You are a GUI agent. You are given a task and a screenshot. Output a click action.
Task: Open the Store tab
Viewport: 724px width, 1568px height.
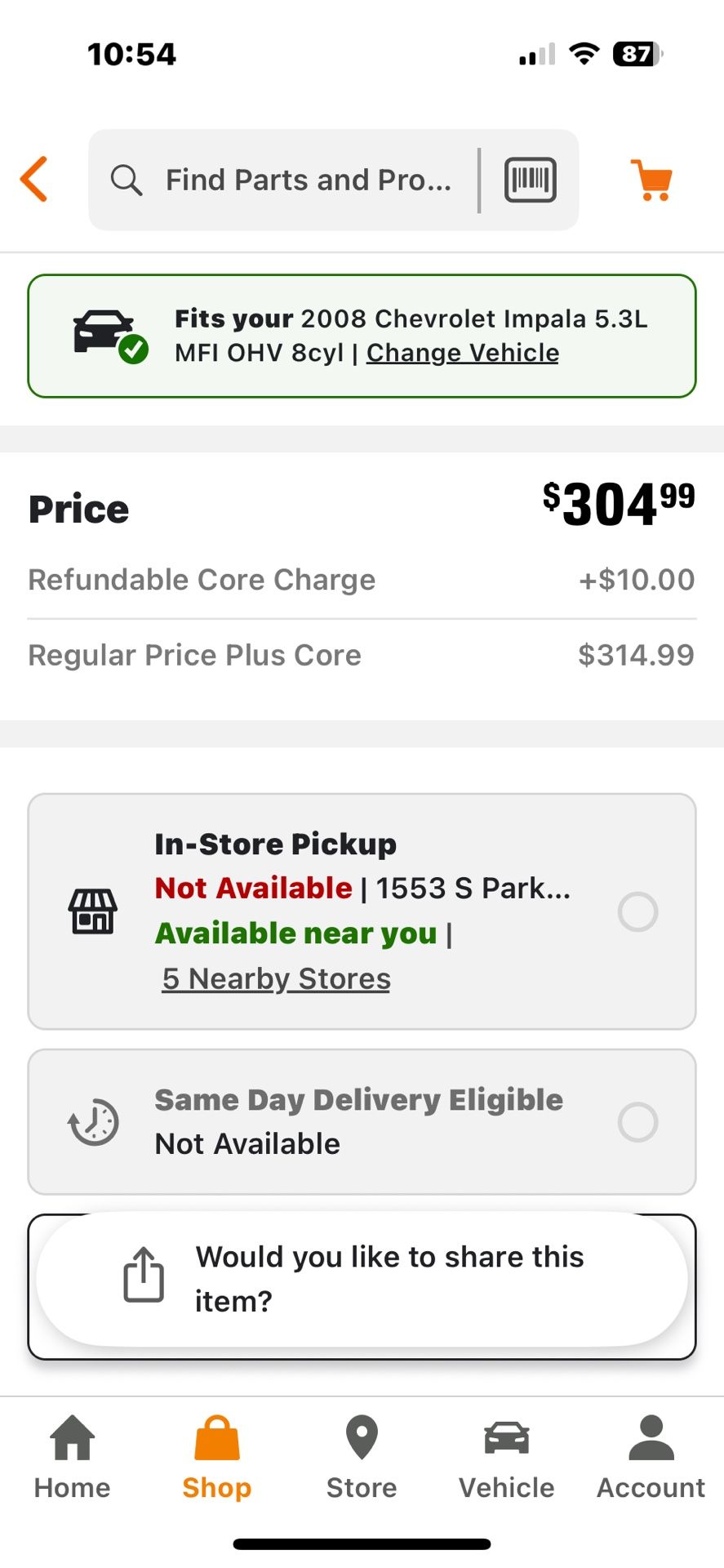[x=362, y=1459]
